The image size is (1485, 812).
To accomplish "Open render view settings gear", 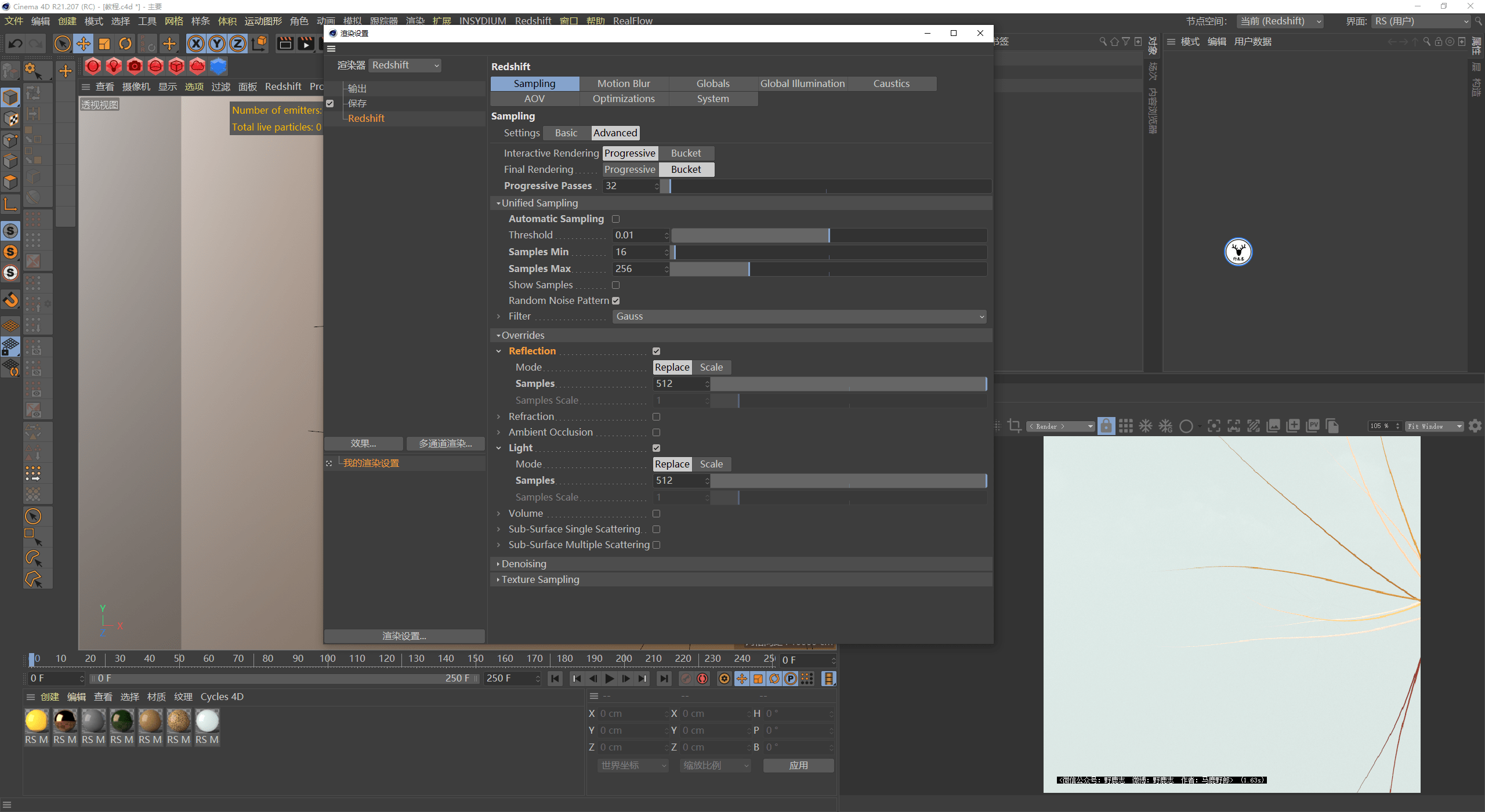I will (x=1475, y=426).
